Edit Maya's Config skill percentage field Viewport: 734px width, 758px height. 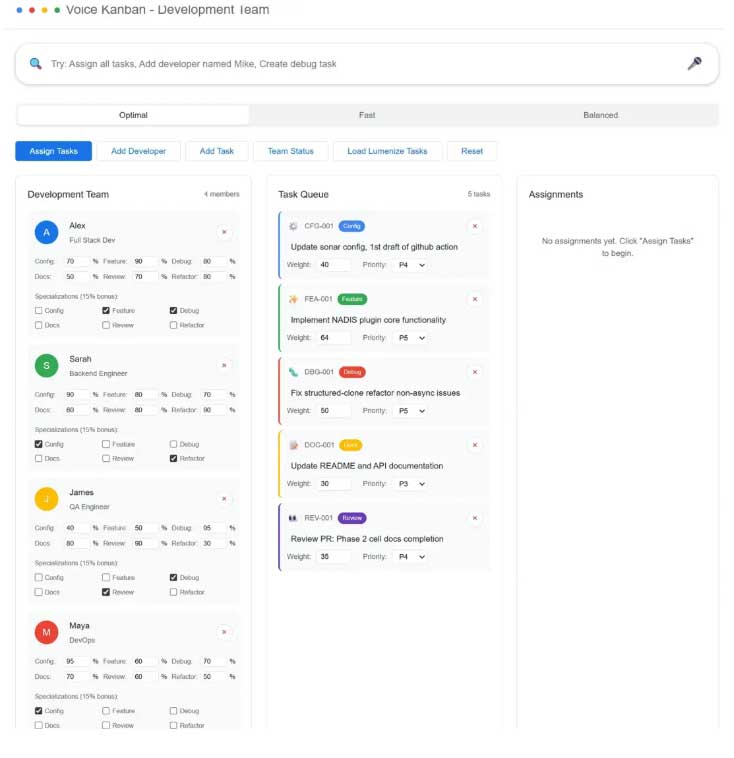[x=76, y=661]
